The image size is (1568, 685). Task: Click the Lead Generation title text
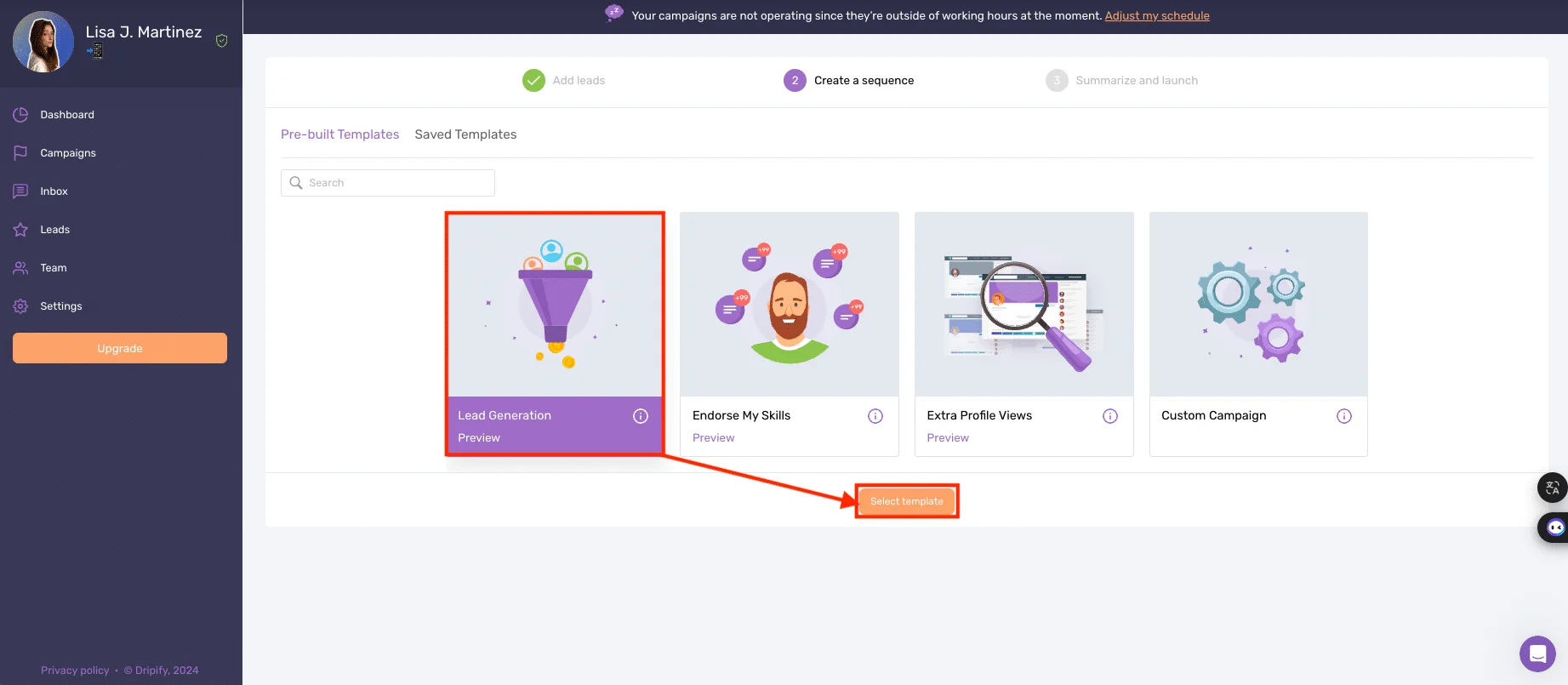505,415
